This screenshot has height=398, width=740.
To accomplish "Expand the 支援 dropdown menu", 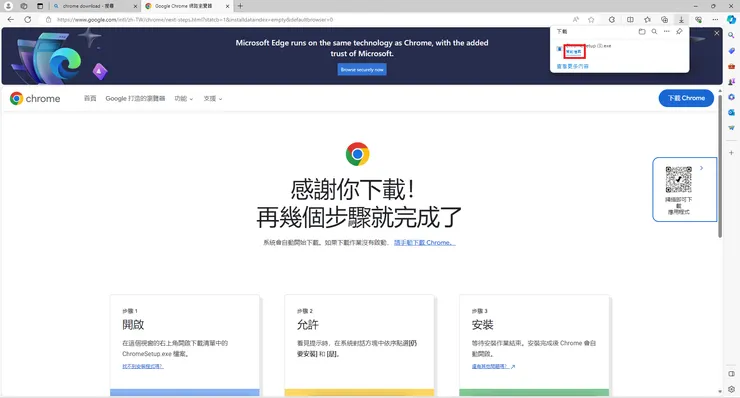I will [x=213, y=98].
